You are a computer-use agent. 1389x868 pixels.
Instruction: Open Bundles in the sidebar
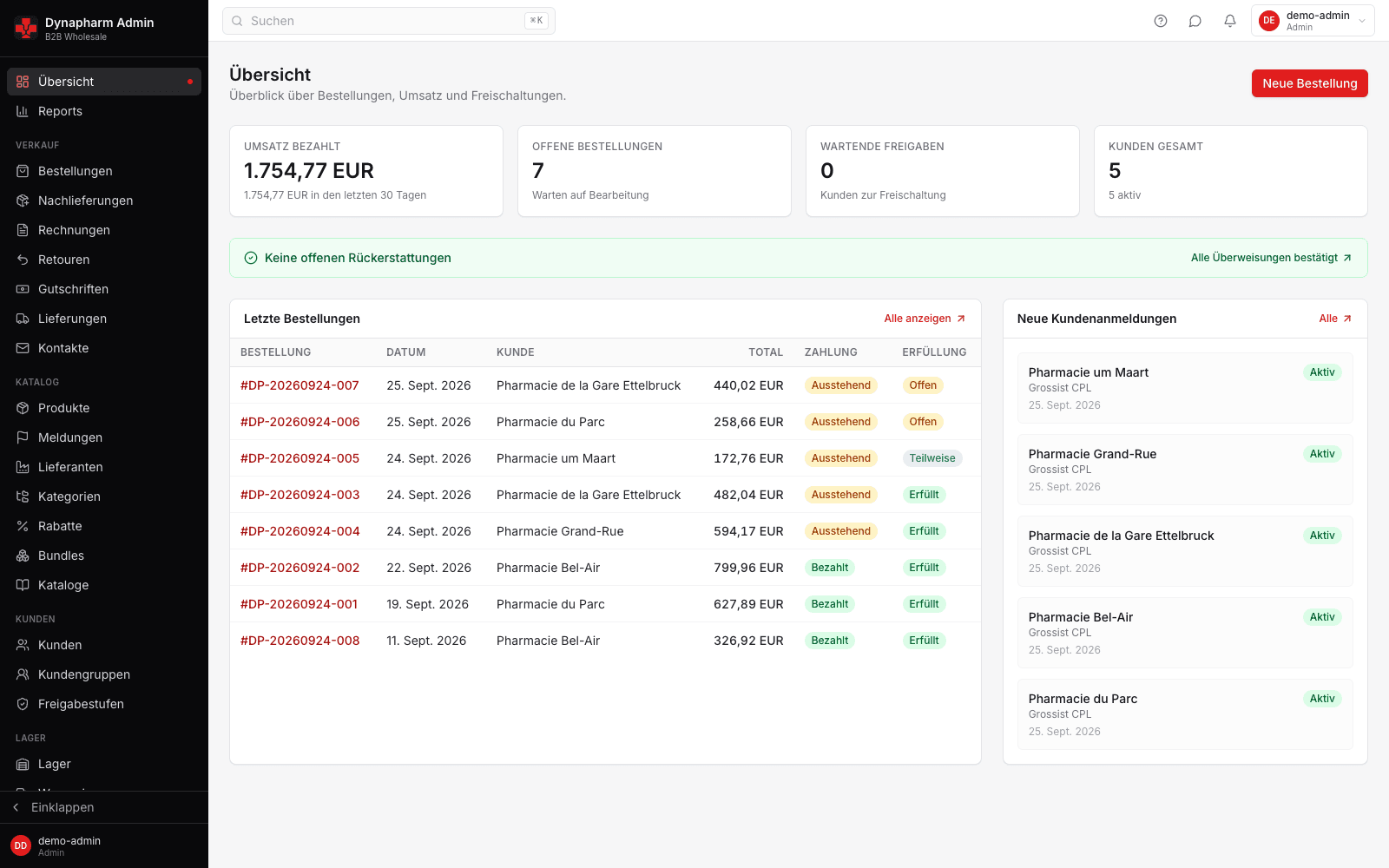point(104,556)
